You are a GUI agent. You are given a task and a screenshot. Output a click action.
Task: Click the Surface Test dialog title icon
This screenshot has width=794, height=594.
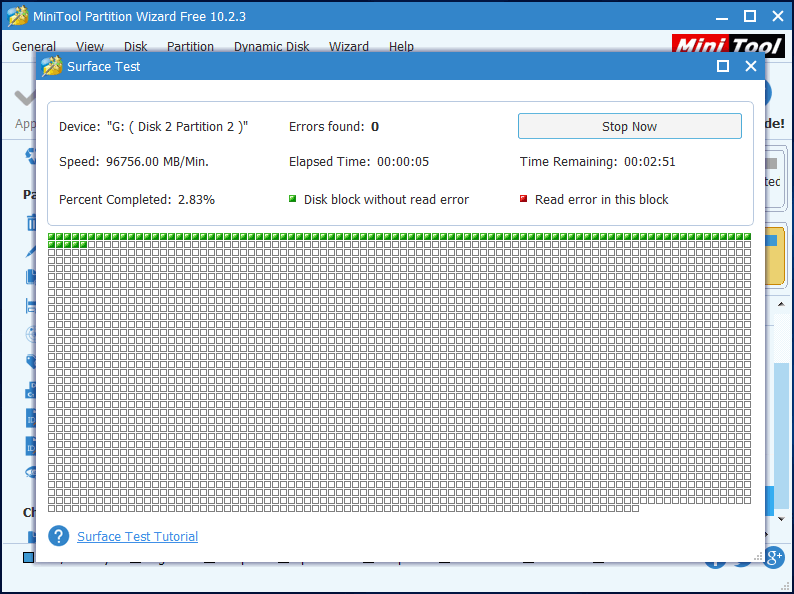(51, 66)
